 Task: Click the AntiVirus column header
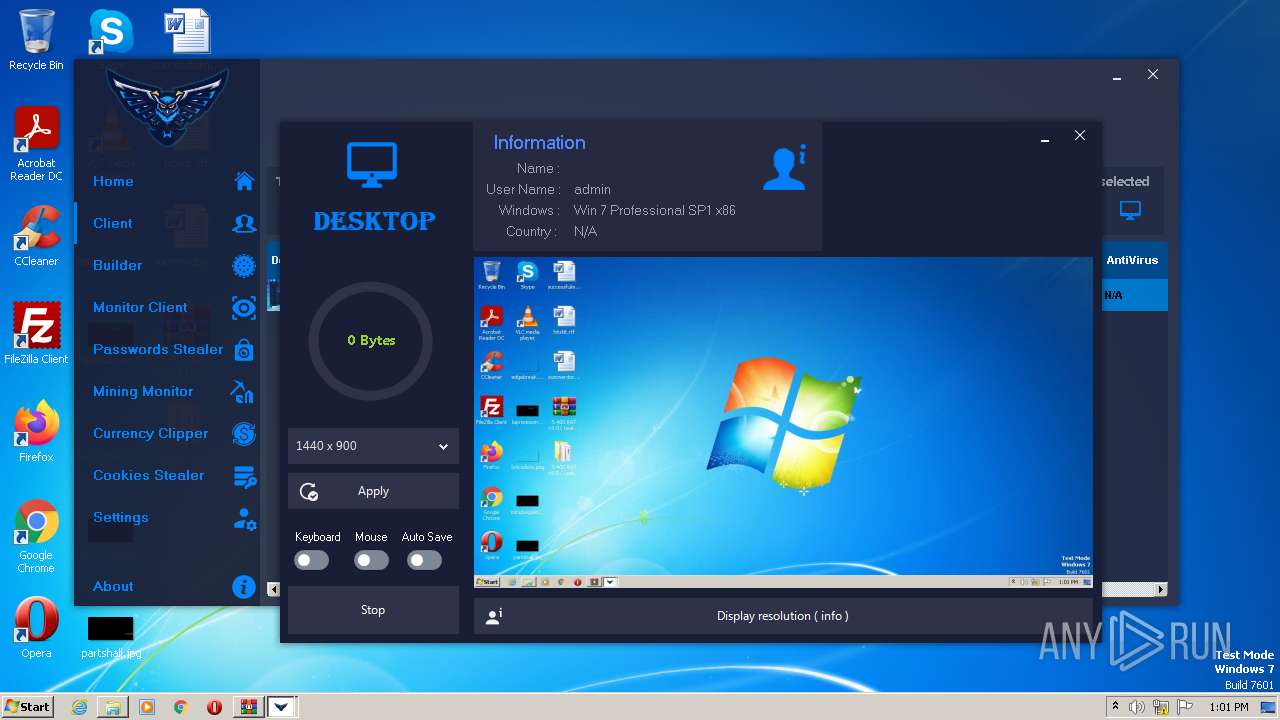pos(1132,260)
